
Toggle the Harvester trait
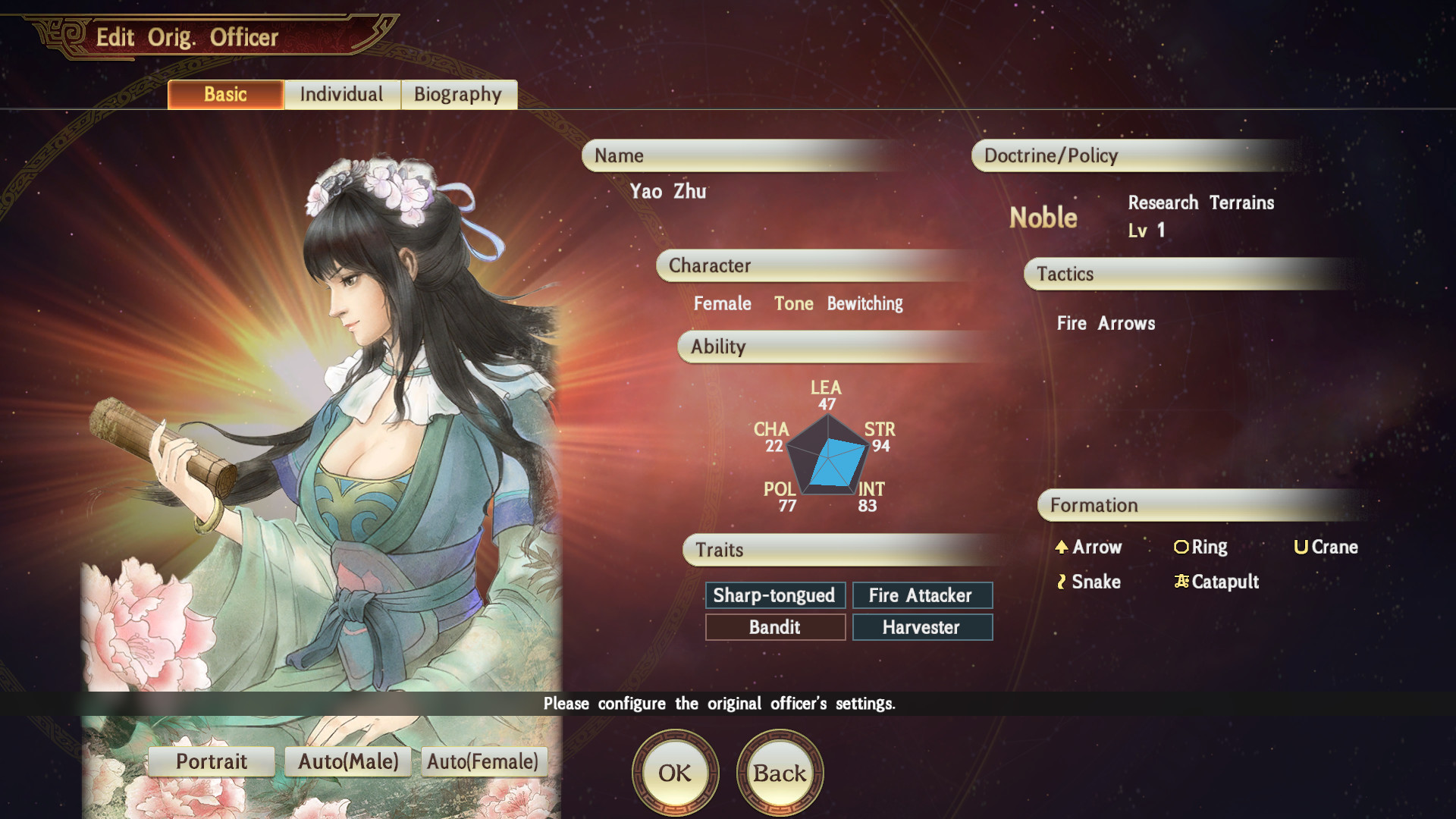click(x=922, y=627)
